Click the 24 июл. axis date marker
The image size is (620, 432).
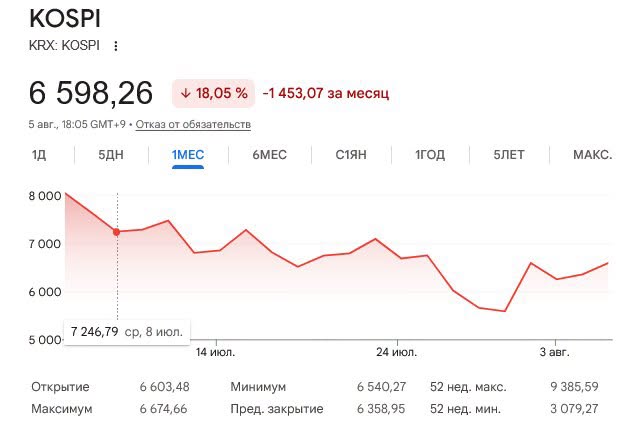[x=397, y=352]
